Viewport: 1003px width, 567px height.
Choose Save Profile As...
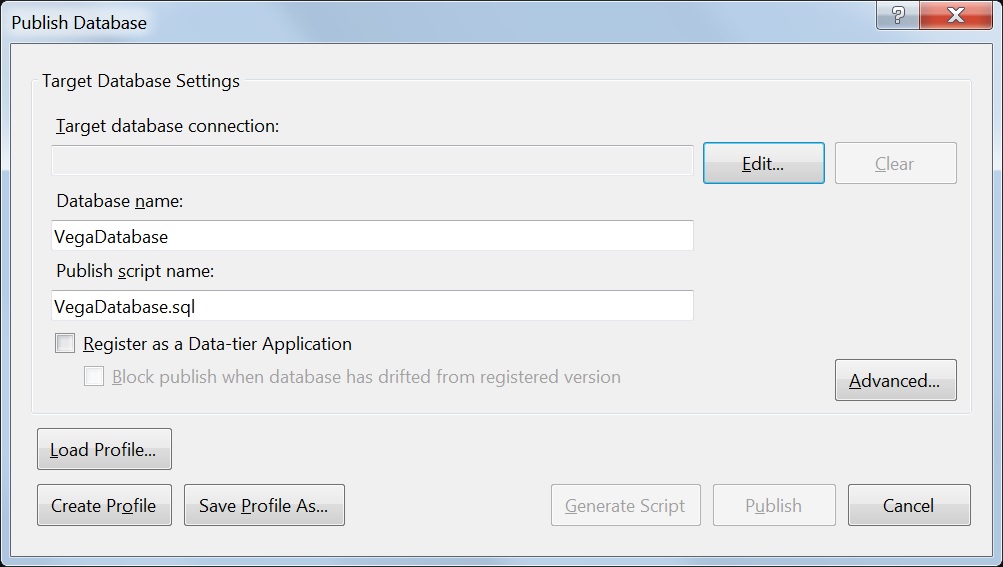coord(263,505)
